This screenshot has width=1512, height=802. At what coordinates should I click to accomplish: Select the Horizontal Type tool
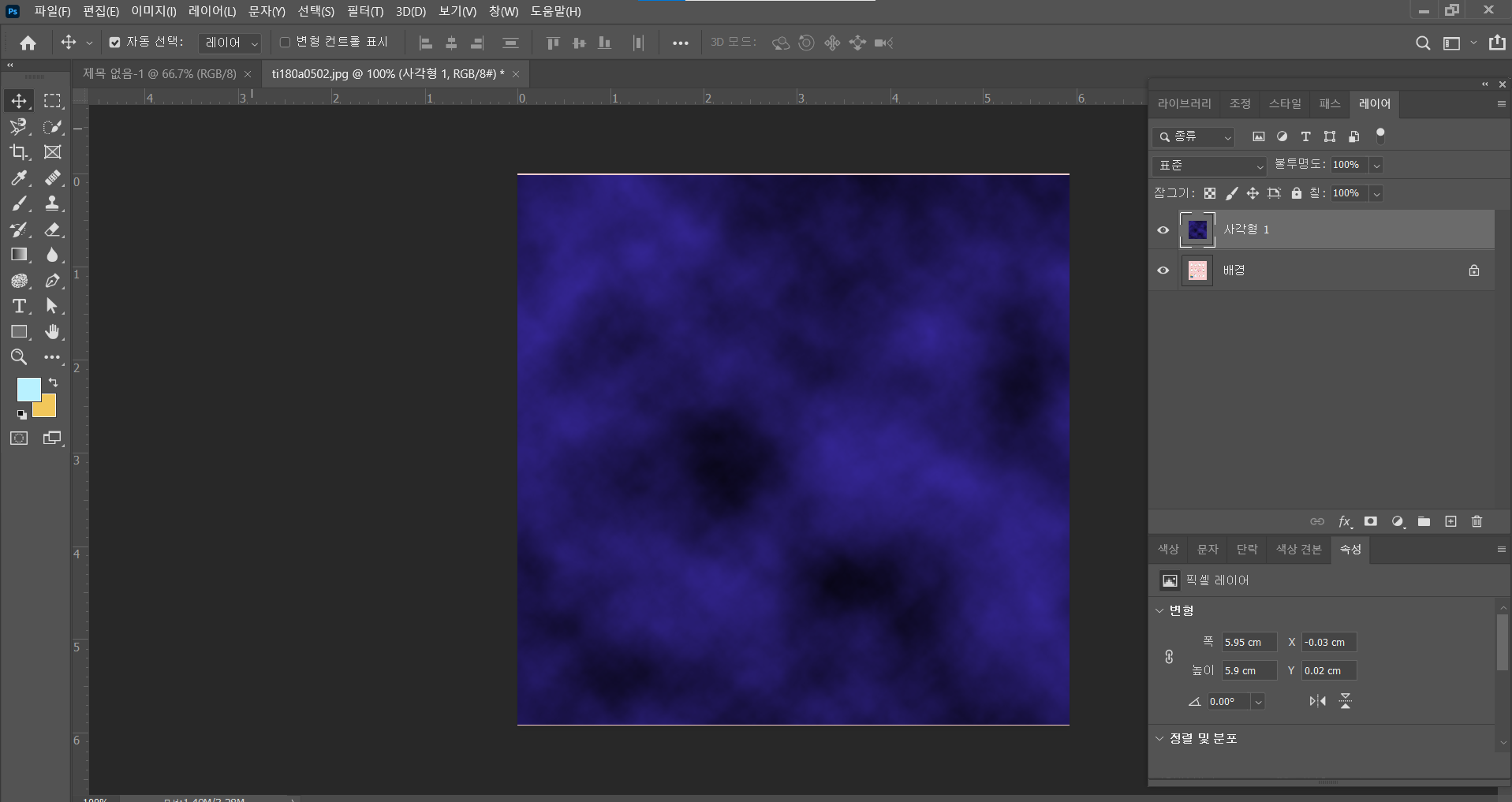coord(19,306)
